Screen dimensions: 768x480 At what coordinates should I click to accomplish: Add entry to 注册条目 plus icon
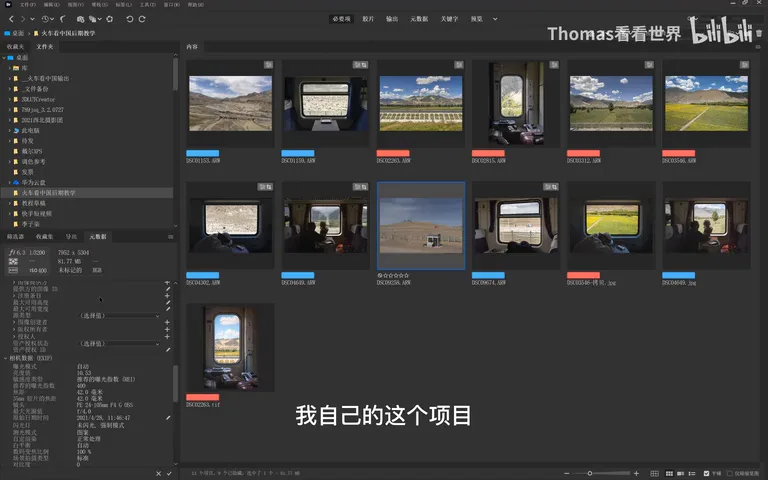[168, 296]
